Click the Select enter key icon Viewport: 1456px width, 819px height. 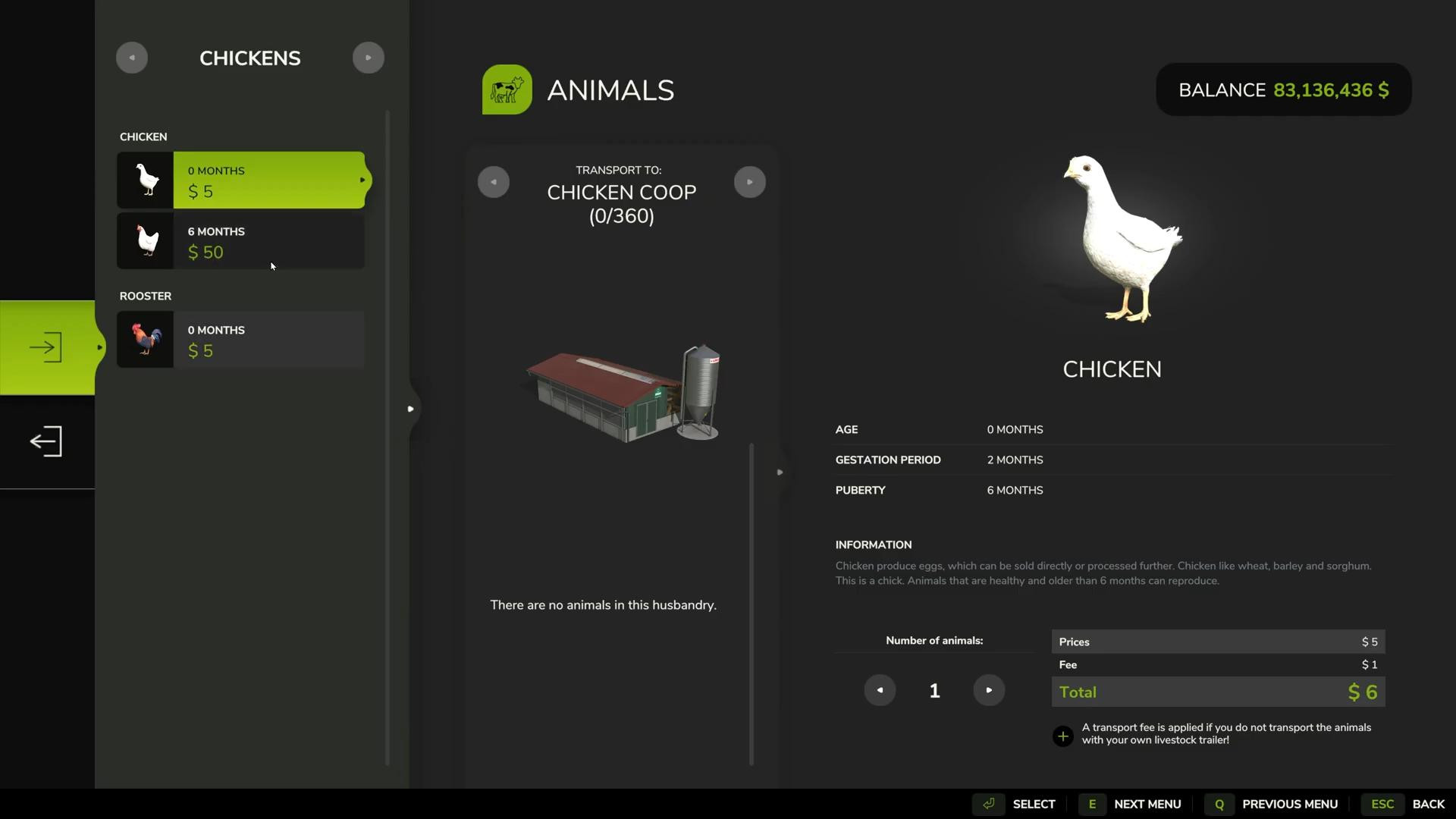pos(989,804)
